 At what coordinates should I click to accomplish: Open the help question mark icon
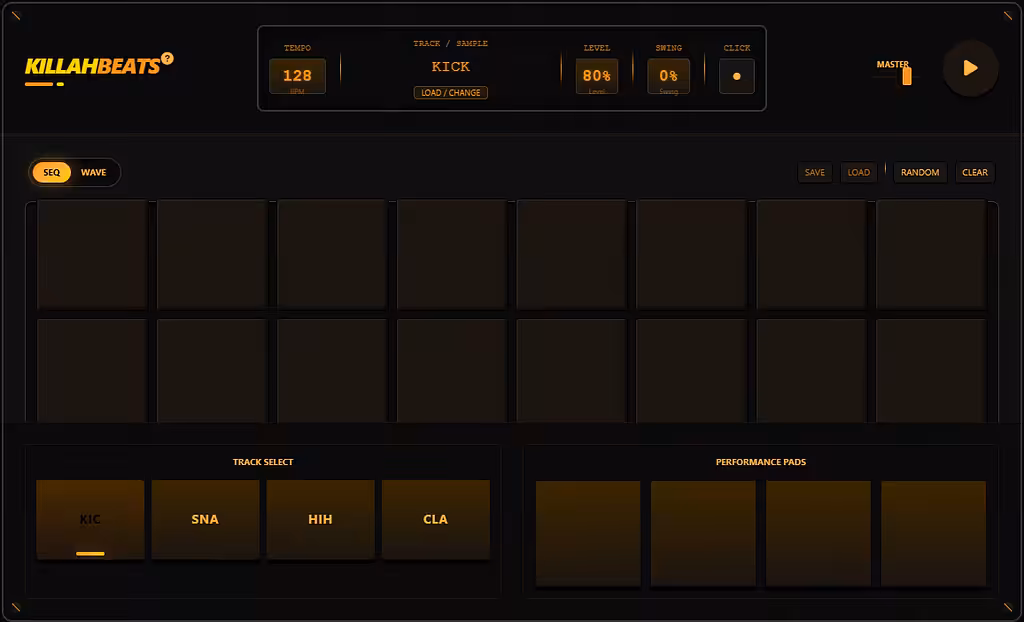click(x=167, y=58)
